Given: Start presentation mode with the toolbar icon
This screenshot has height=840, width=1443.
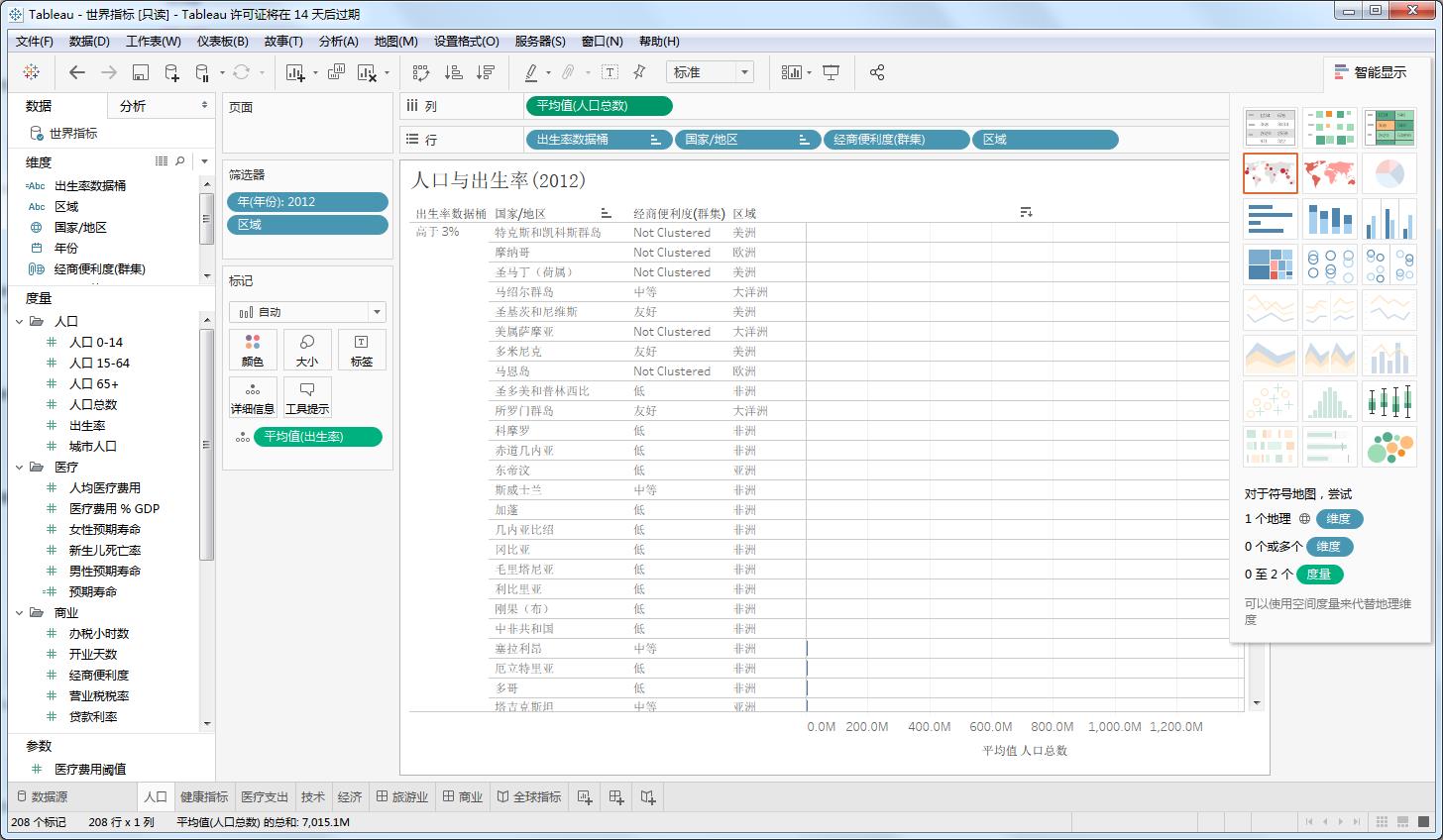Looking at the screenshot, I should [832, 72].
